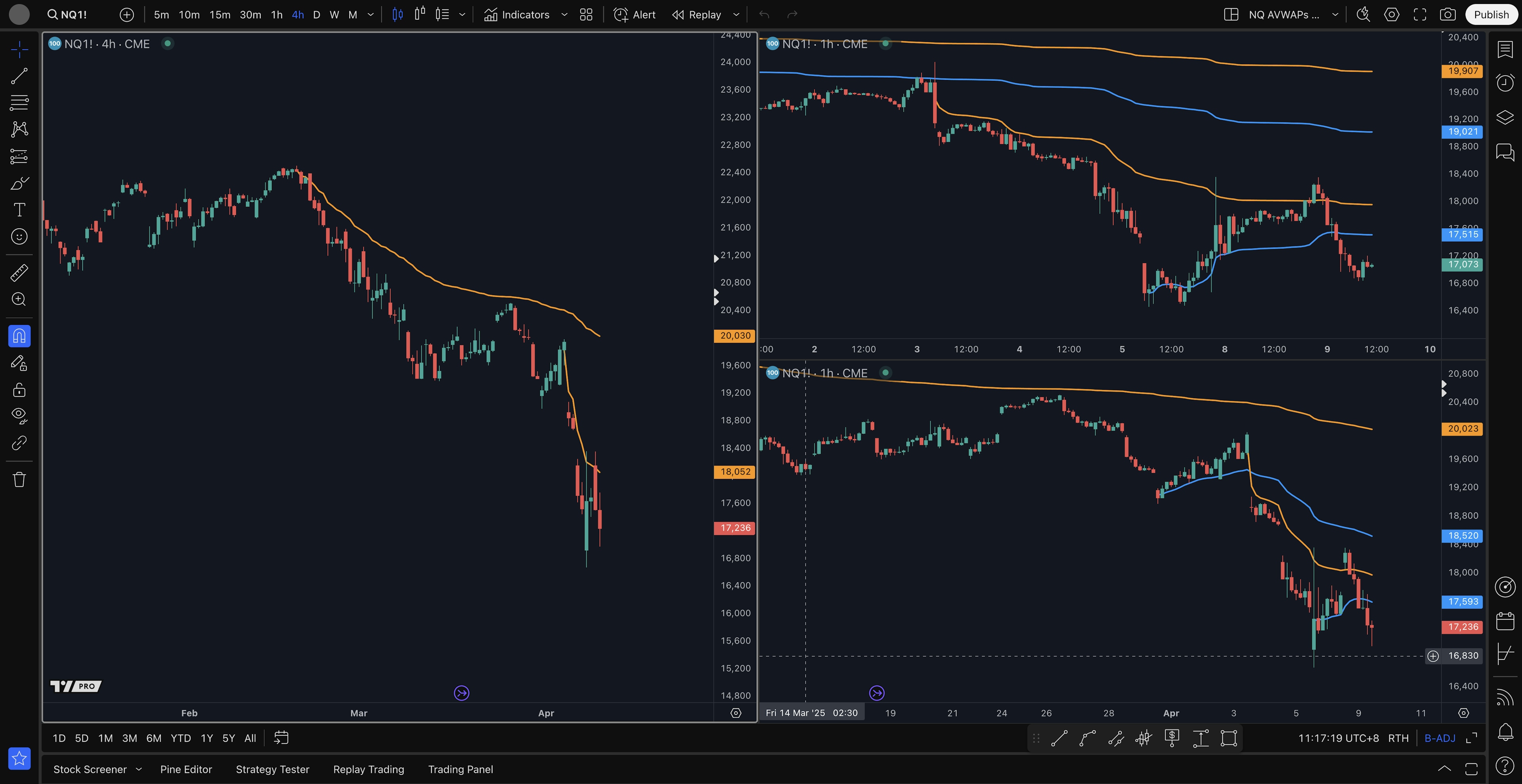Select the Text annotation tool
Screen dimensions: 1522x784
(19, 210)
